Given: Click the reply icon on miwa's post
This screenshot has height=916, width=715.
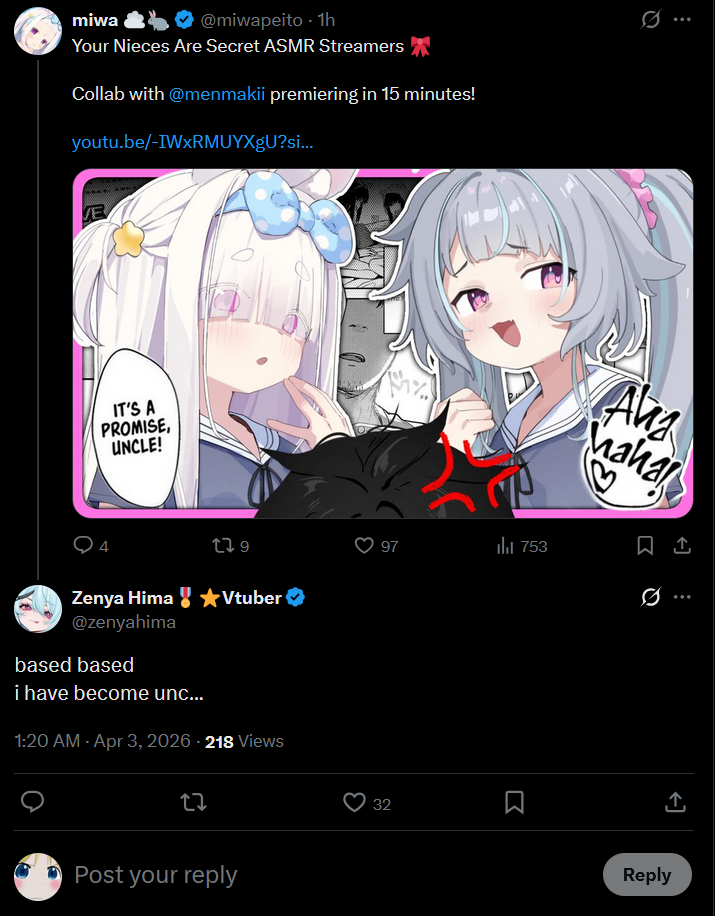Looking at the screenshot, I should [x=83, y=546].
